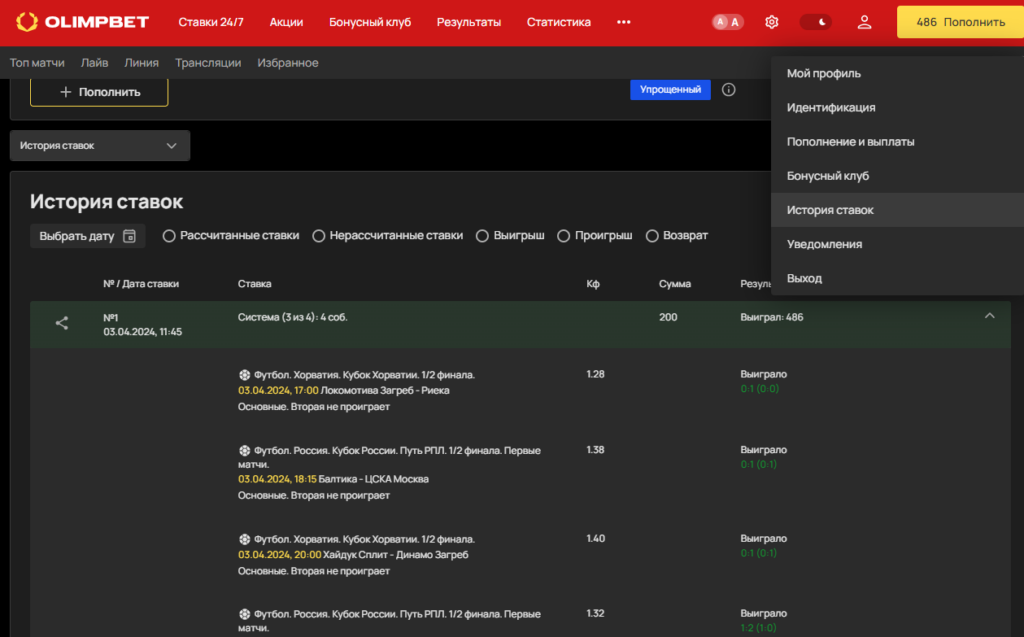Open Акции in top menu
The height and width of the screenshot is (637, 1024).
286,22
